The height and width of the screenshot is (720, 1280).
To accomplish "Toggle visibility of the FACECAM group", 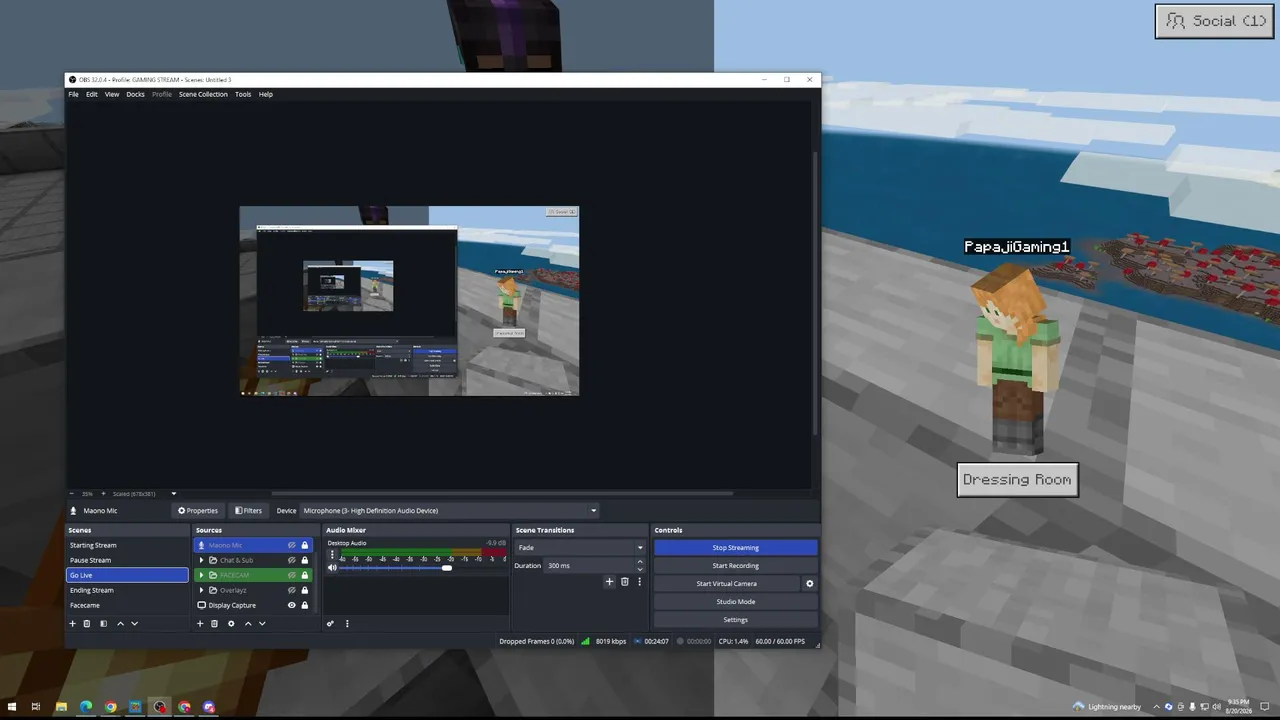I will pos(292,575).
